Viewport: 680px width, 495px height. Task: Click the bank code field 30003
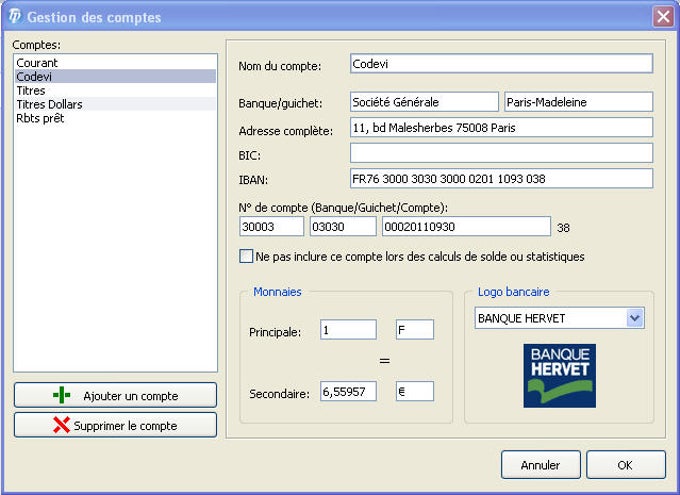(271, 226)
